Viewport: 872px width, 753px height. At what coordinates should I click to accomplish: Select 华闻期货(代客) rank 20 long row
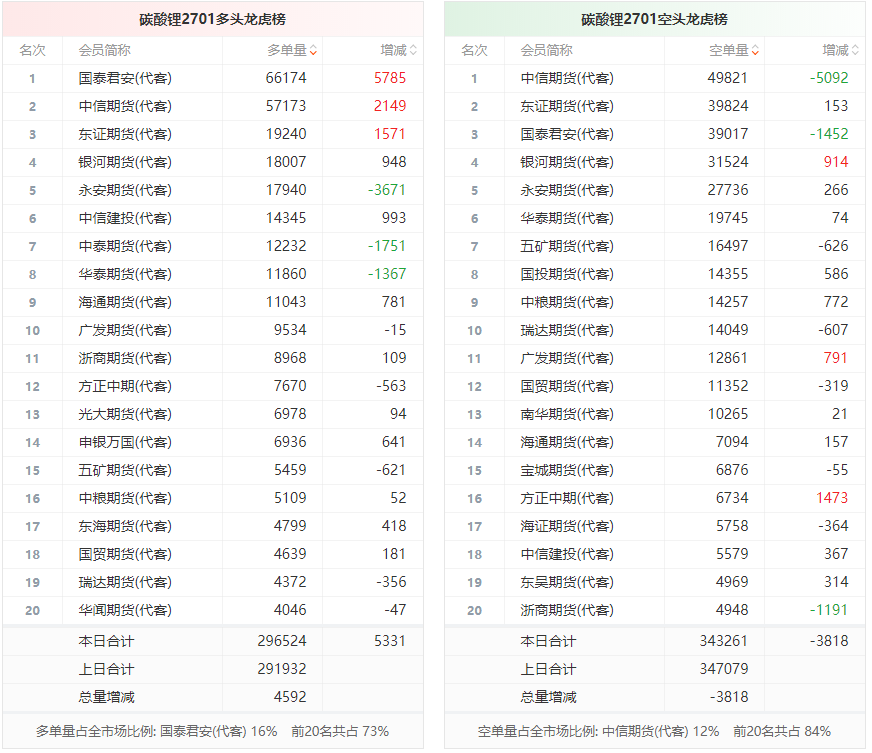click(x=213, y=610)
